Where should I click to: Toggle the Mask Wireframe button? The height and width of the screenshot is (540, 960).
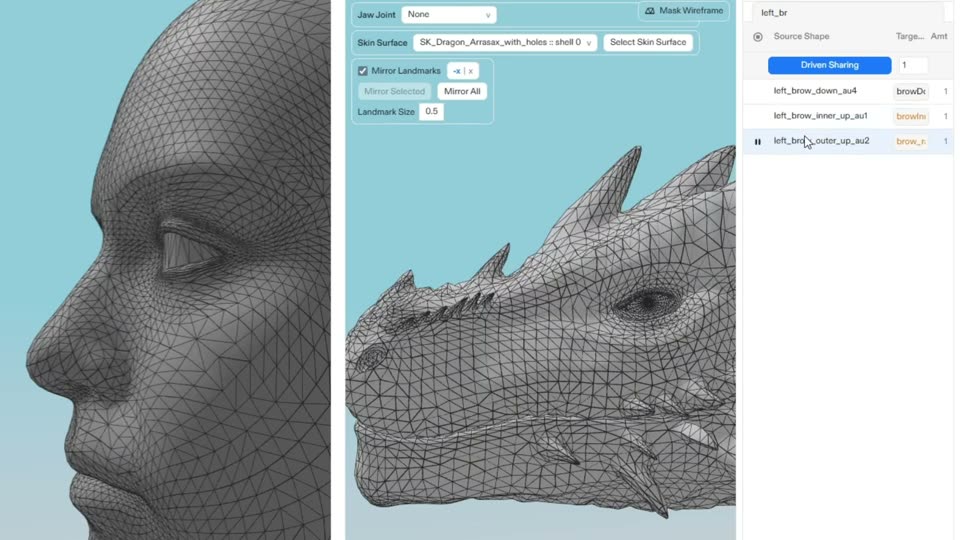tap(683, 11)
